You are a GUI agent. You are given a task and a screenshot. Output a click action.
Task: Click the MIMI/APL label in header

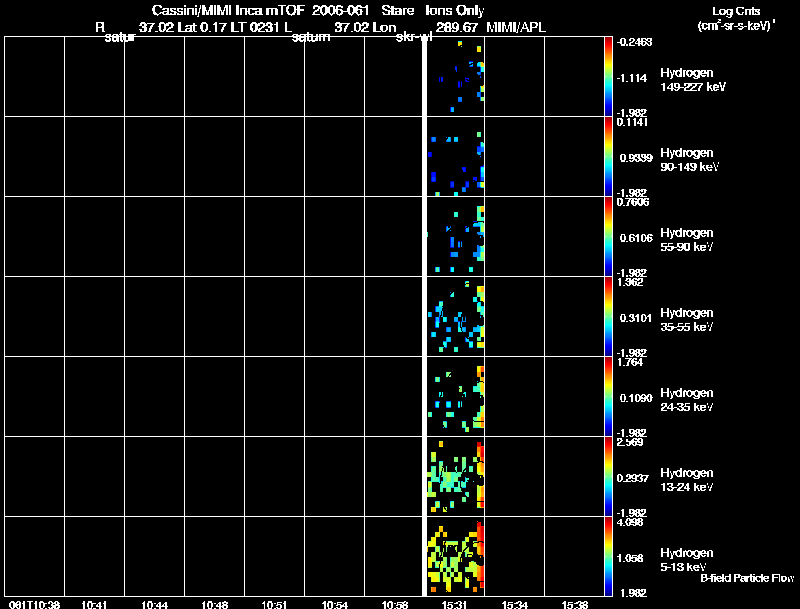point(516,28)
